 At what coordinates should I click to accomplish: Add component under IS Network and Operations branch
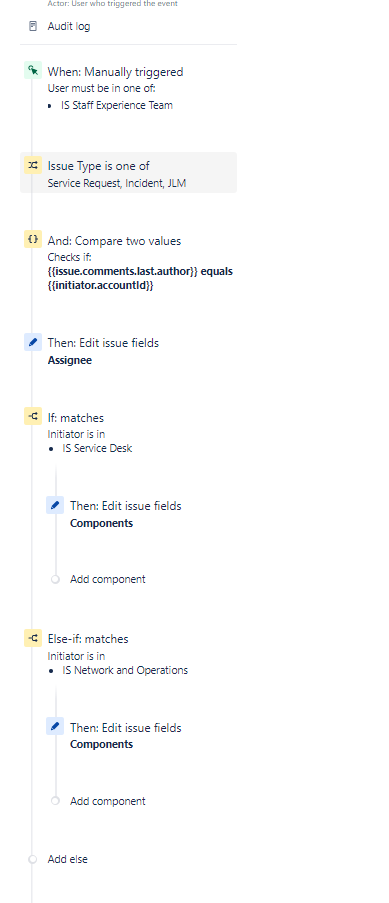tap(107, 801)
